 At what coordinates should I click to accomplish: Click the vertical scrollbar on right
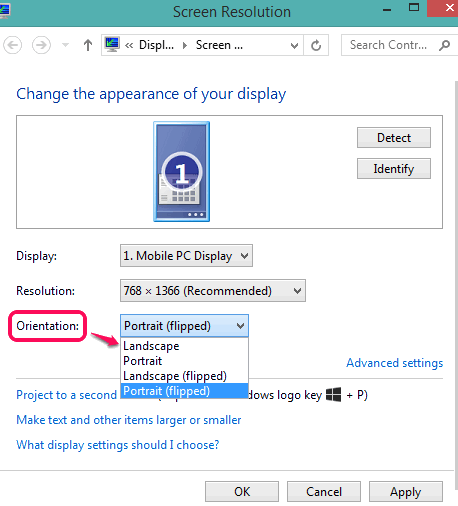pyautogui.click(x=456, y=285)
